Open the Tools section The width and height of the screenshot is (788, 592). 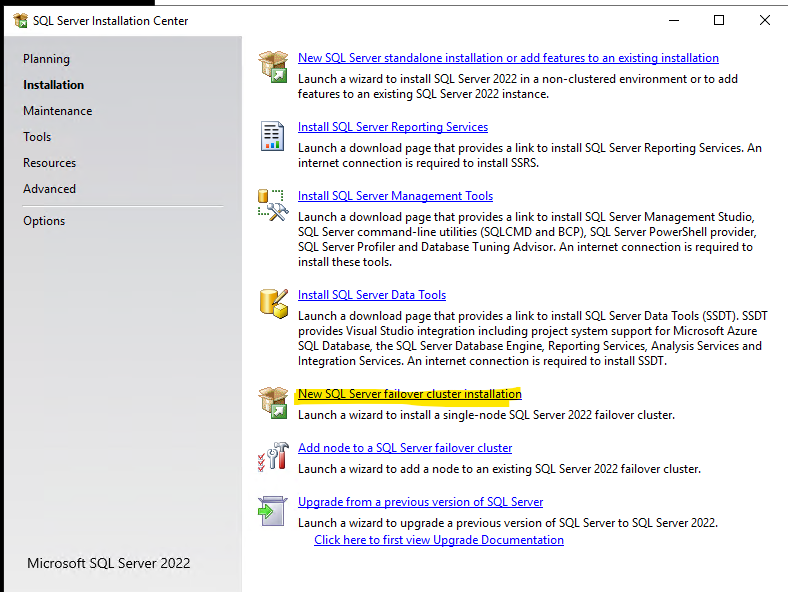37,137
